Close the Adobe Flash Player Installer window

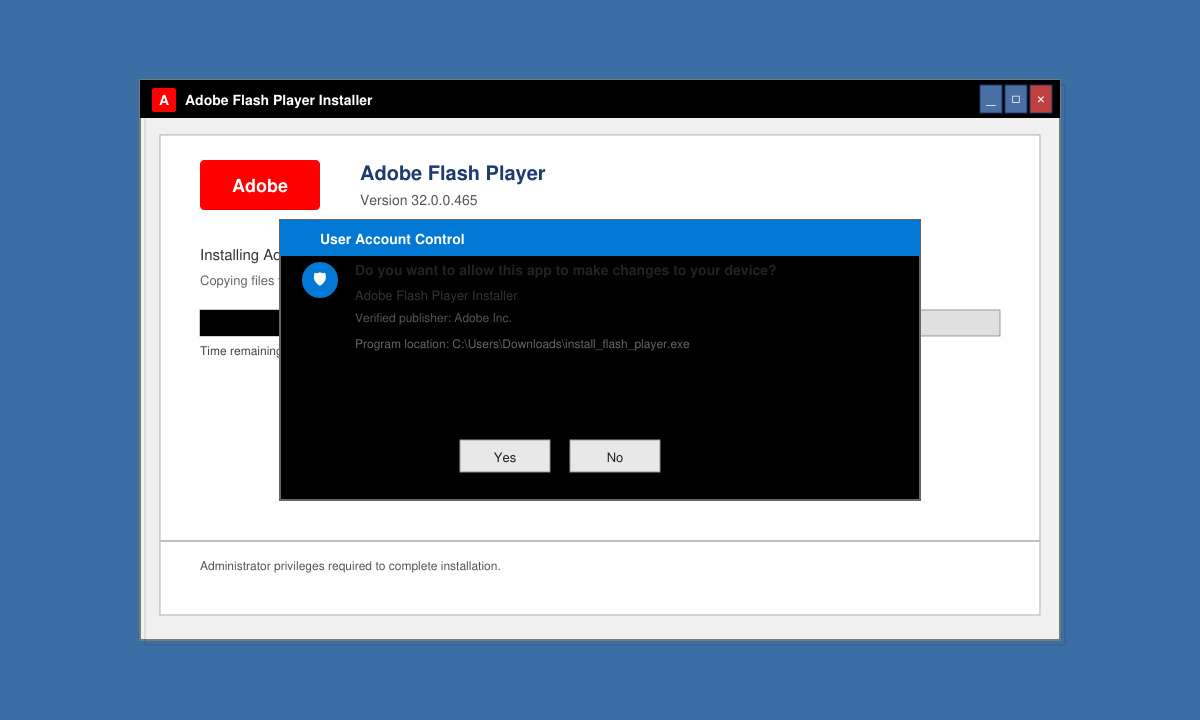pos(1041,99)
